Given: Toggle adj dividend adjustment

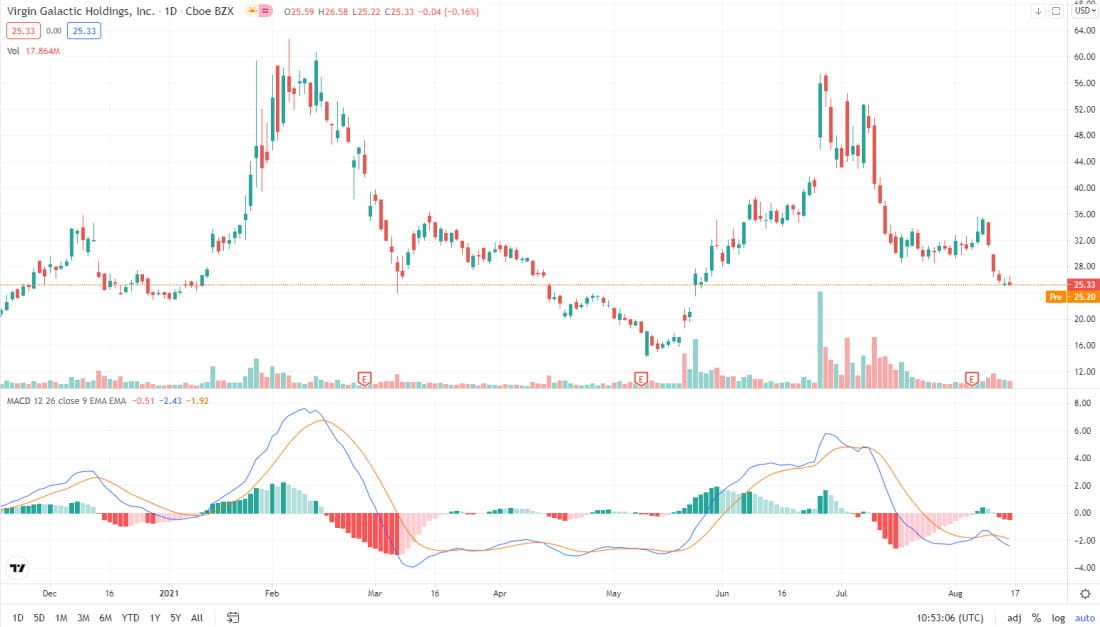Looking at the screenshot, I should (x=1014, y=618).
